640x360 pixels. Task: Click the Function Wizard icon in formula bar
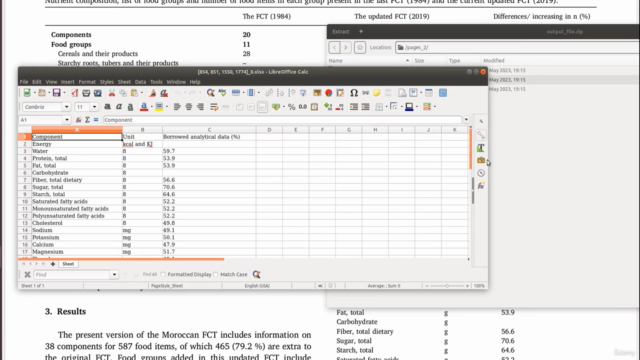tap(79, 120)
